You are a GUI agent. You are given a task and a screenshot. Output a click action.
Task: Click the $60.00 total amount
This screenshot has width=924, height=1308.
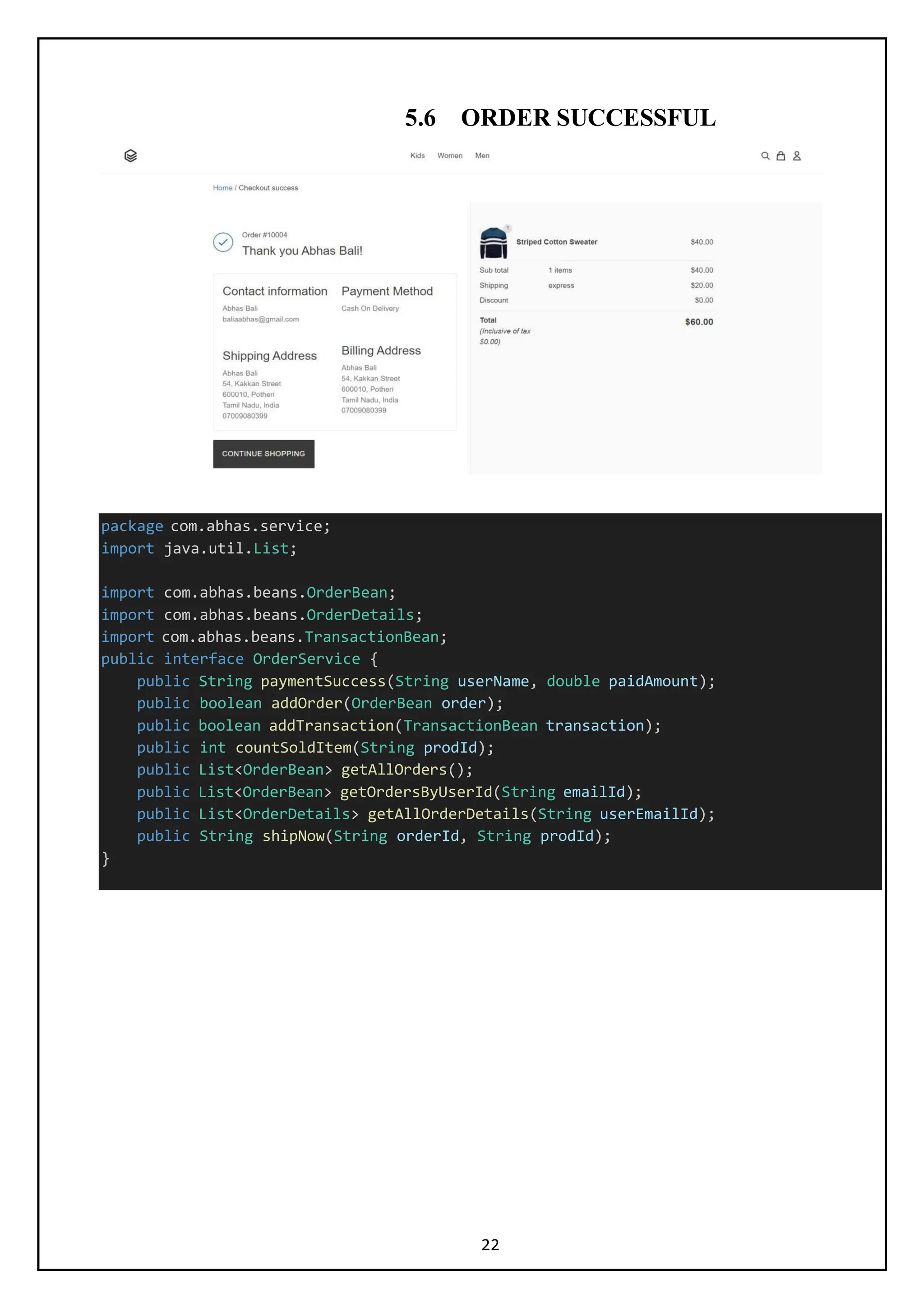698,322
